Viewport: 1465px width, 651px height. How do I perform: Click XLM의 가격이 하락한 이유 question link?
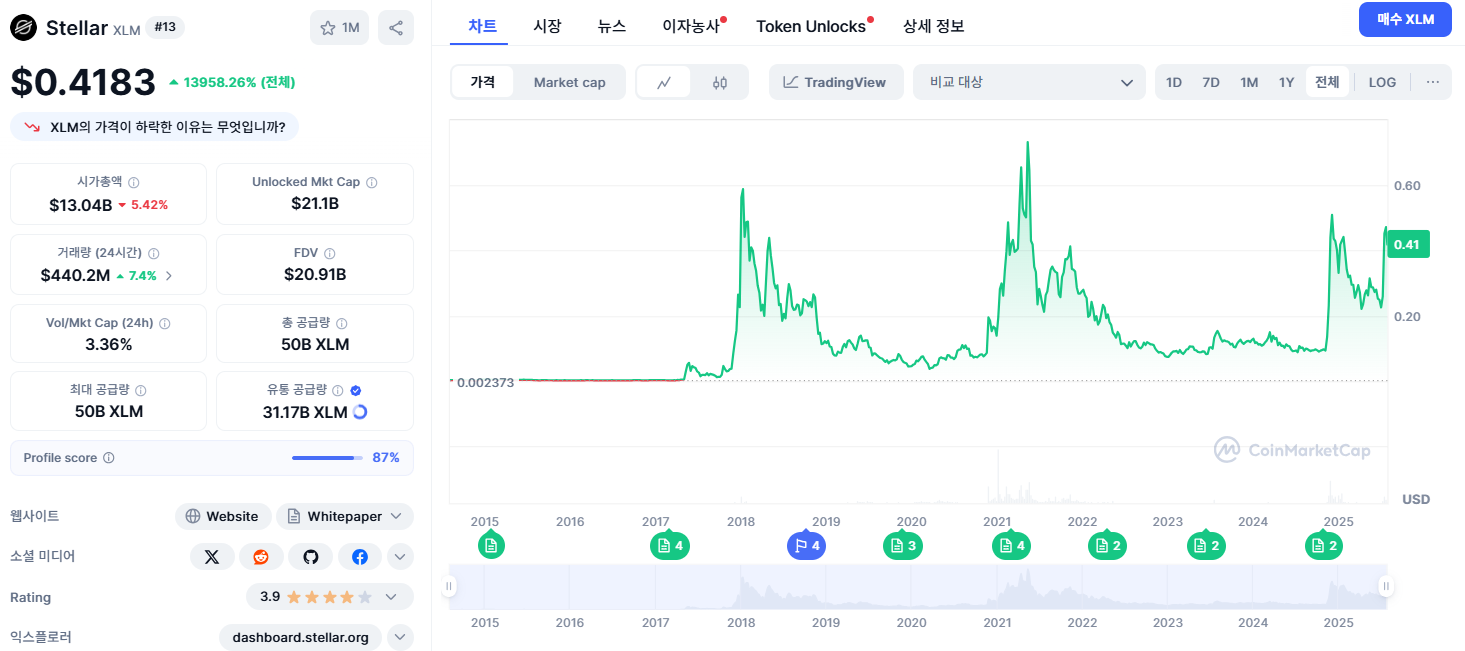(x=155, y=127)
